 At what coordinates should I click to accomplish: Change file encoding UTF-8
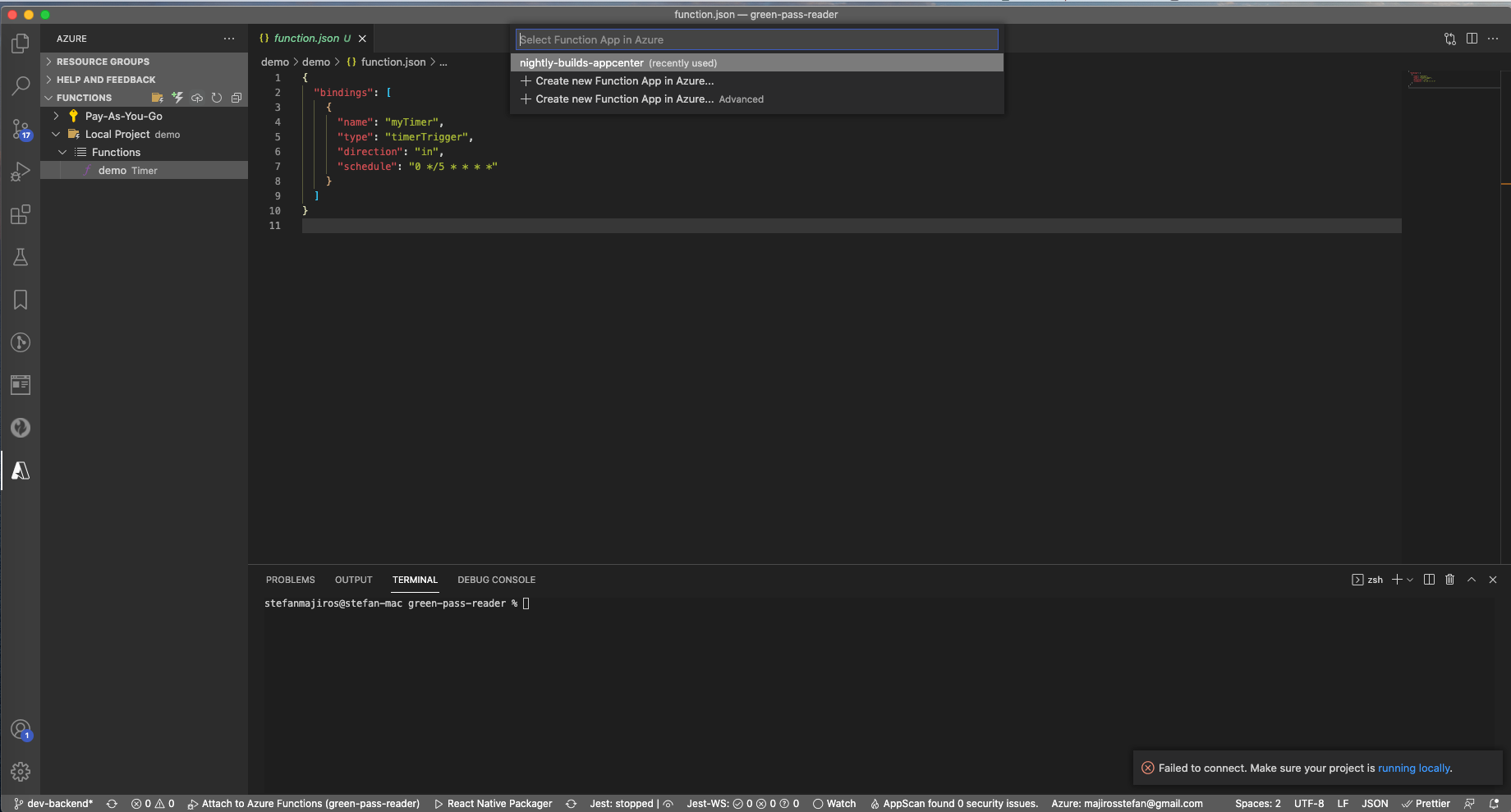pyautogui.click(x=1309, y=804)
